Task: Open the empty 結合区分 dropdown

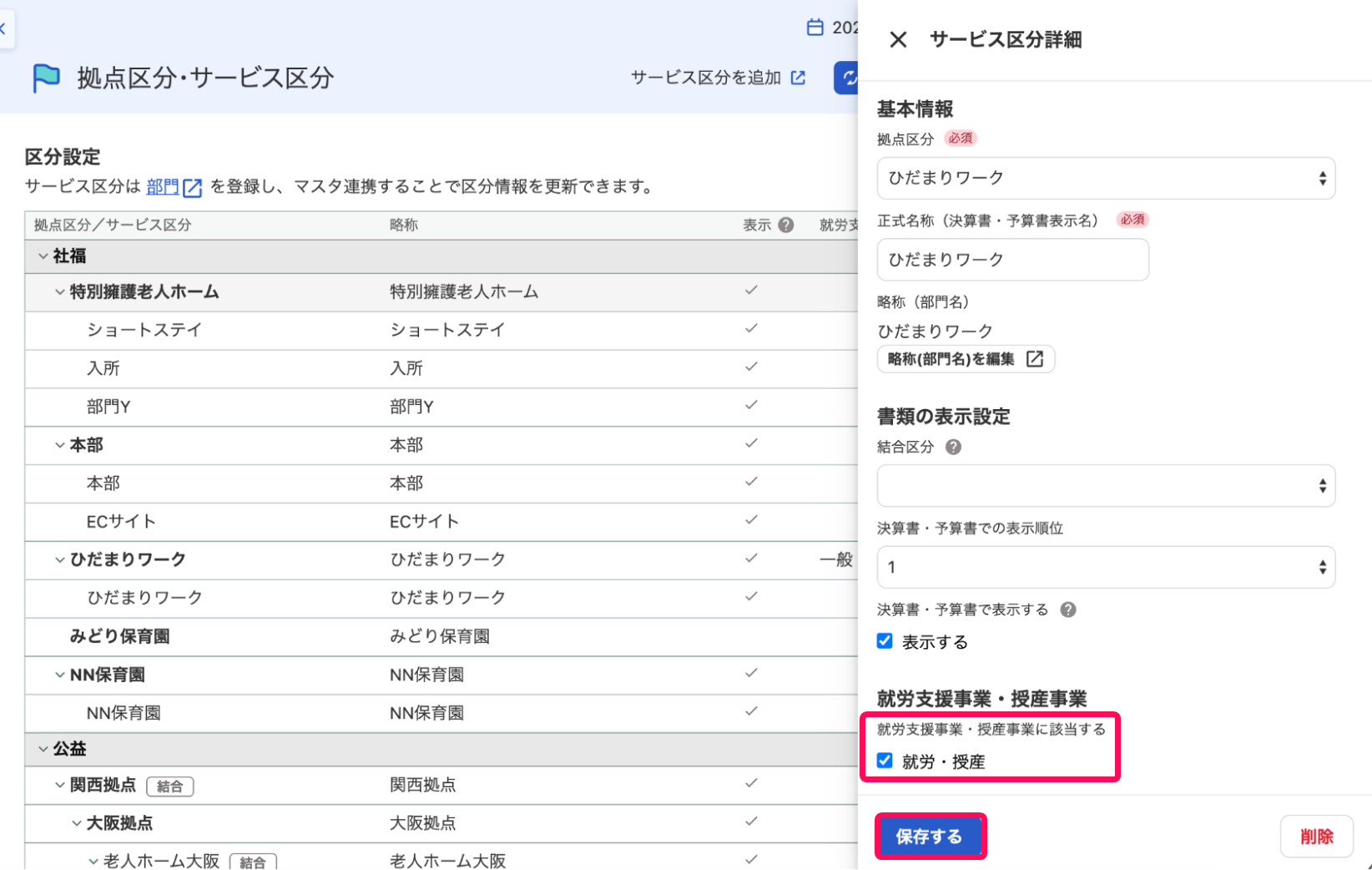Action: pos(1106,486)
